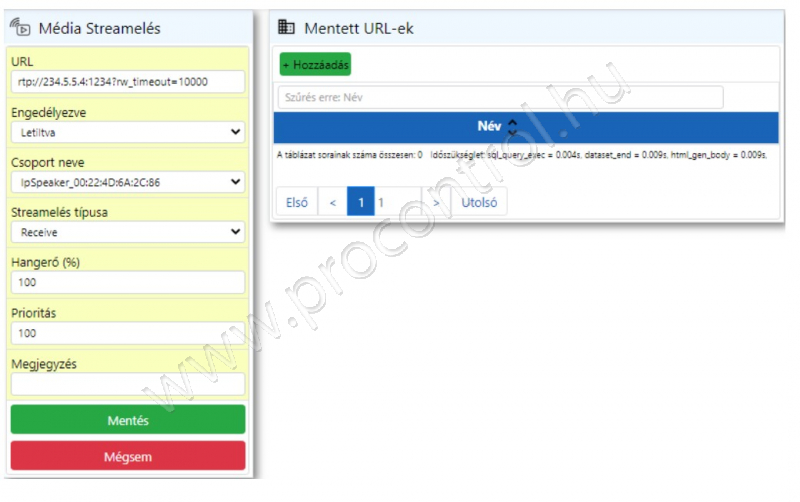Open the Streamelés típusa dropdown
Screen dimensions: 800x502
click(127, 231)
